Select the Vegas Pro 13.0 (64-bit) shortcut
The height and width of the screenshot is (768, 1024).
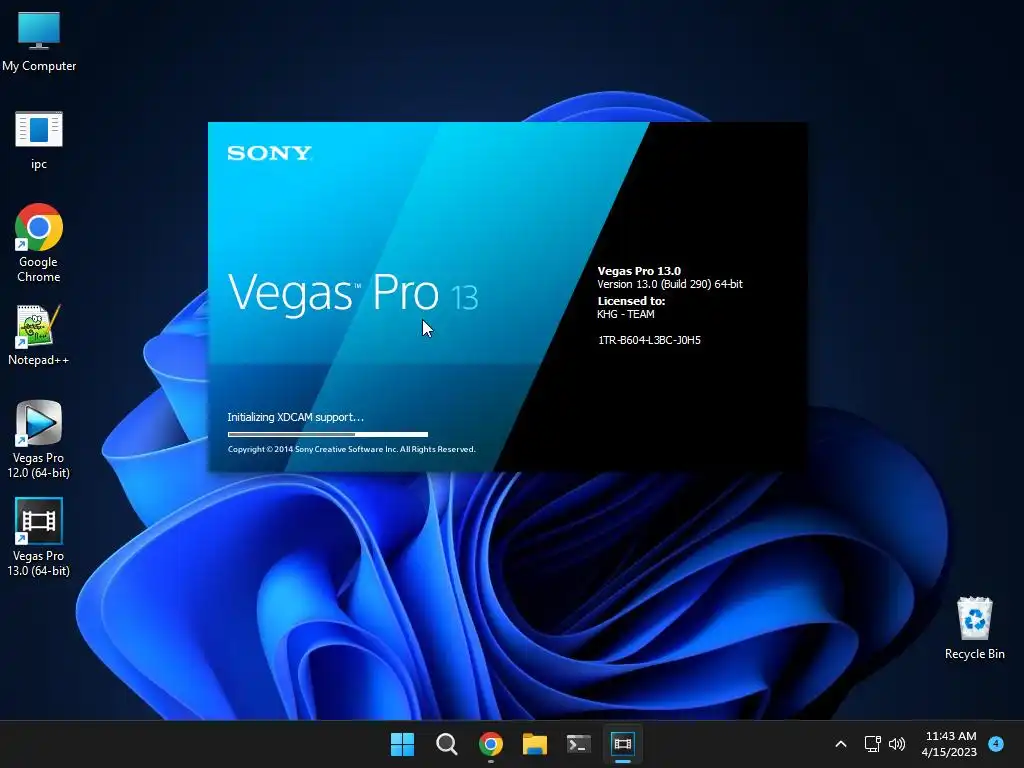39,537
